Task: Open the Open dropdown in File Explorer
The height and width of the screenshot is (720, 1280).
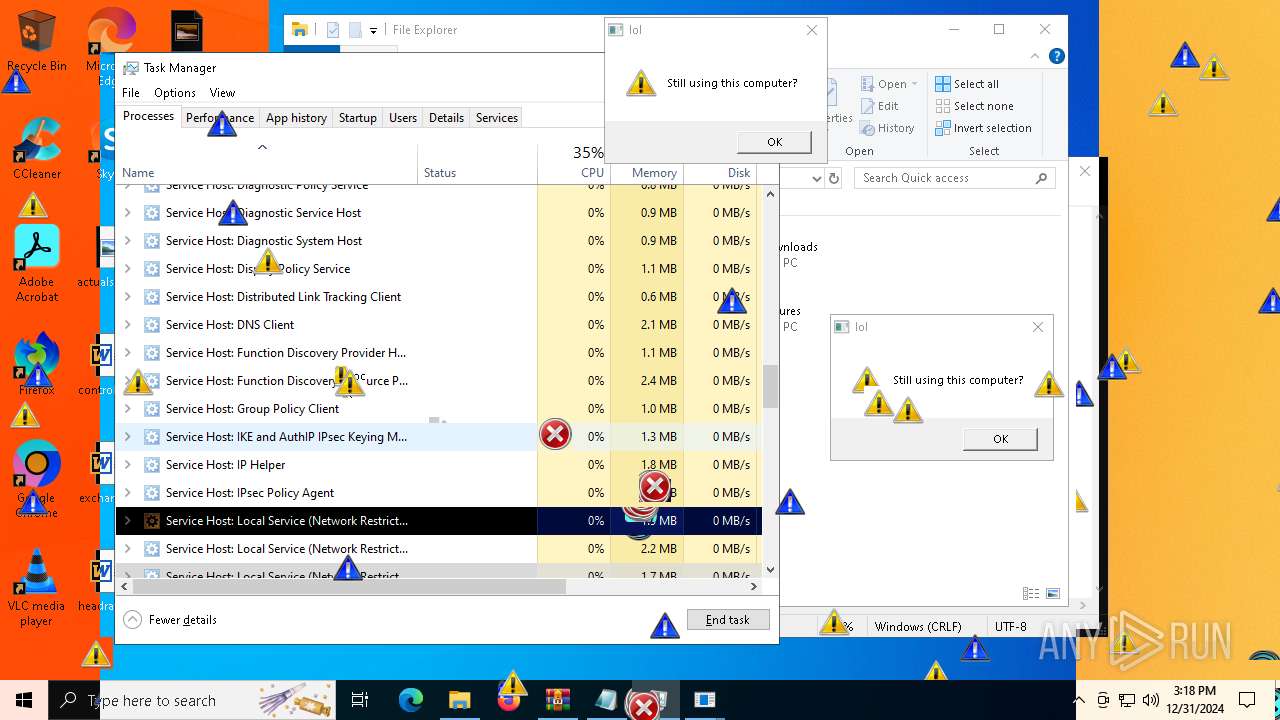Action: click(x=888, y=84)
